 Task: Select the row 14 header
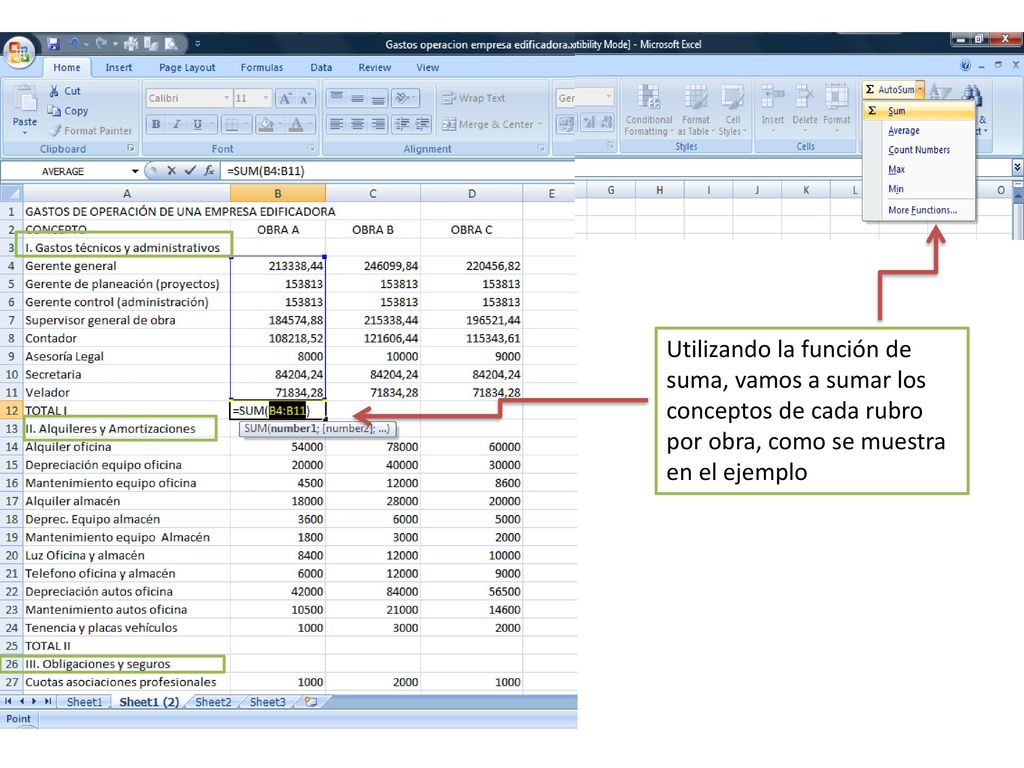click(12, 447)
